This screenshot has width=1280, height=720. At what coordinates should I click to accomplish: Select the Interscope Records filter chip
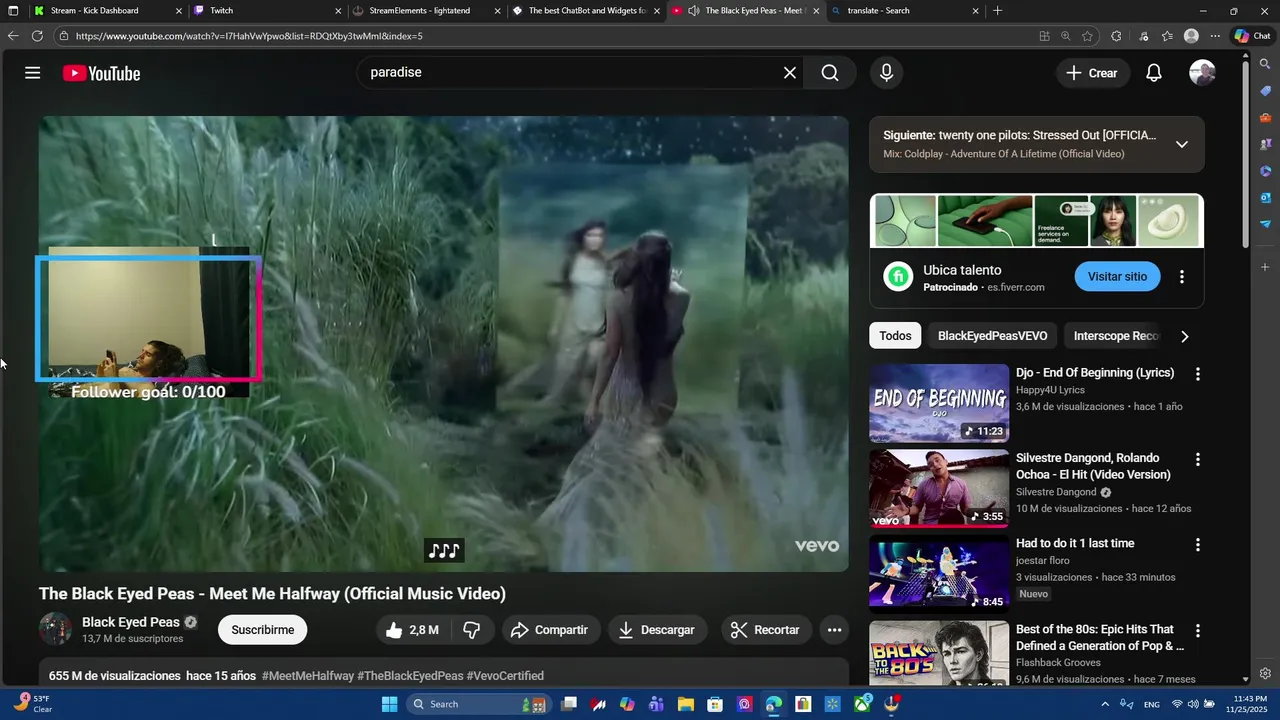(1116, 336)
